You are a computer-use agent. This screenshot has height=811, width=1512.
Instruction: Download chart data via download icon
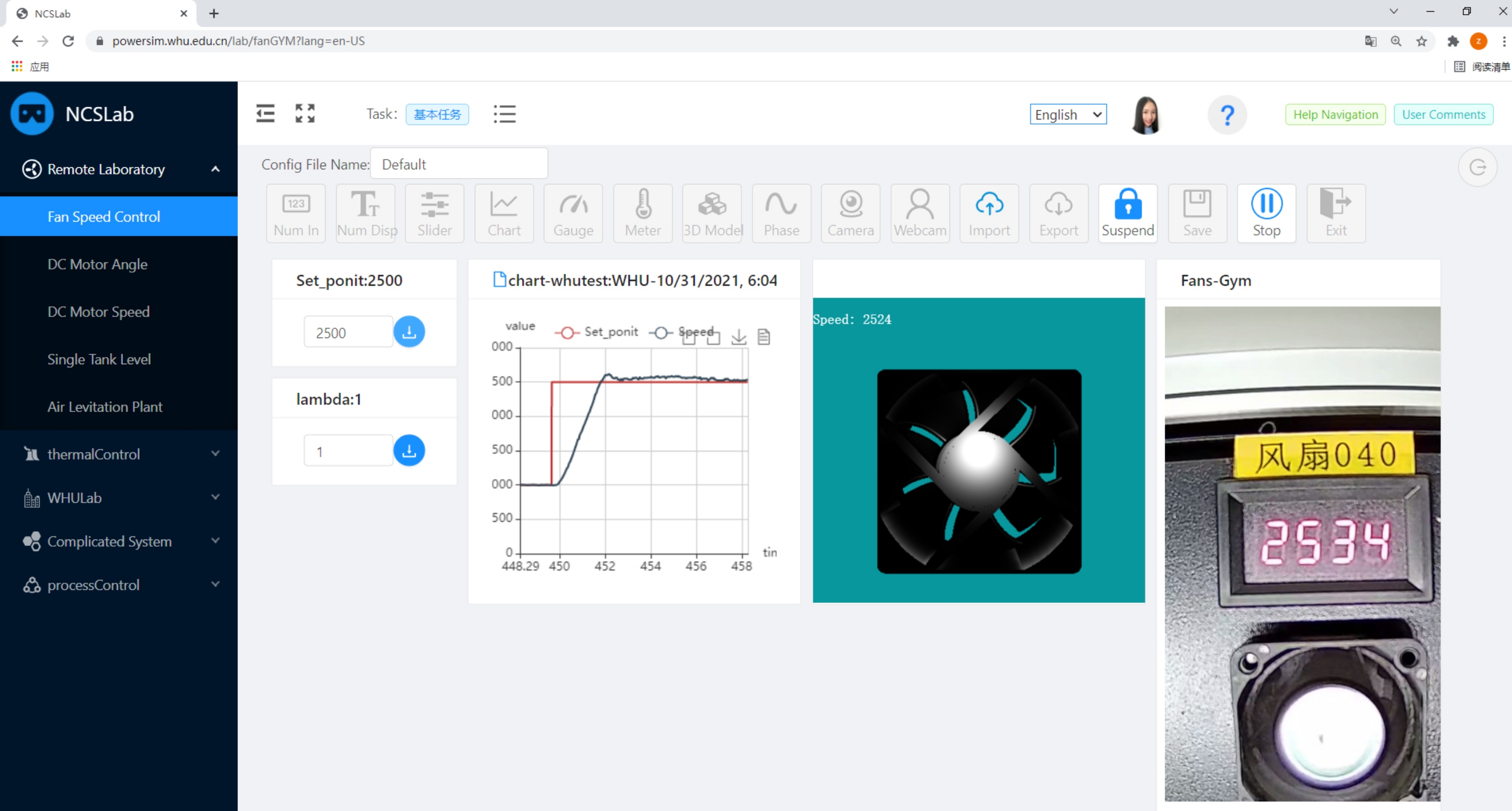click(738, 337)
